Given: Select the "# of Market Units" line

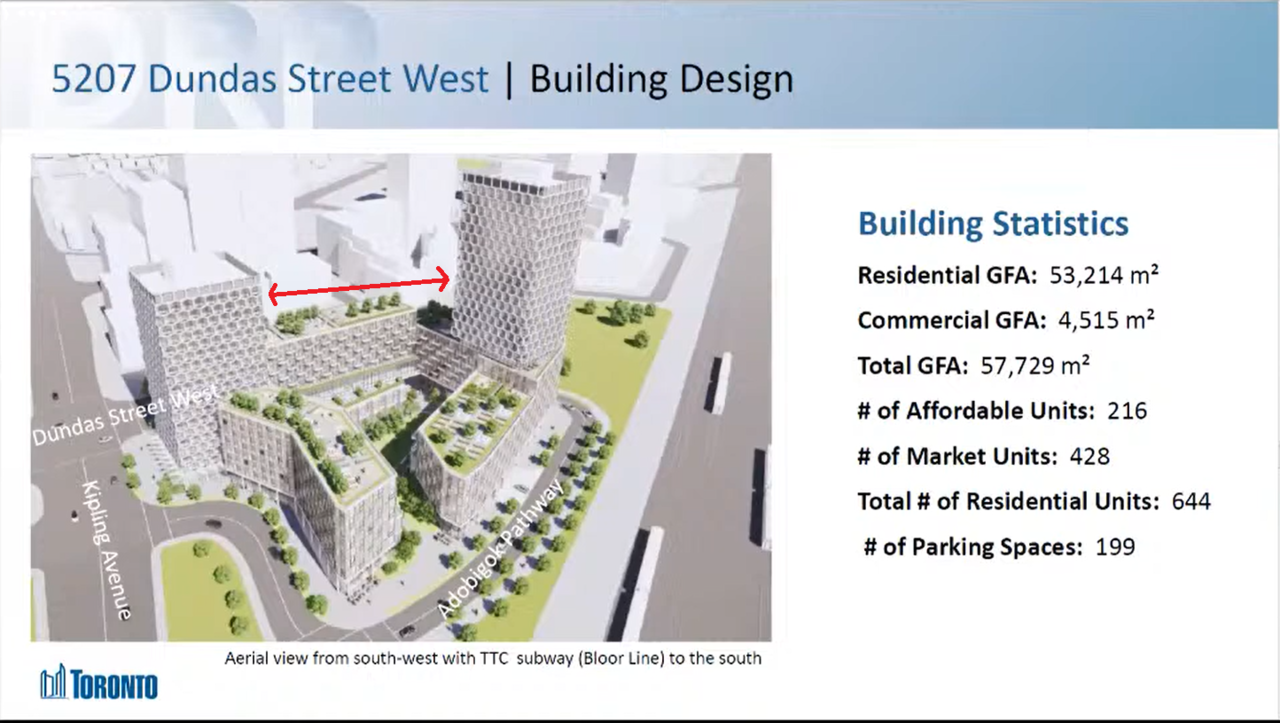Looking at the screenshot, I should pos(983,456).
